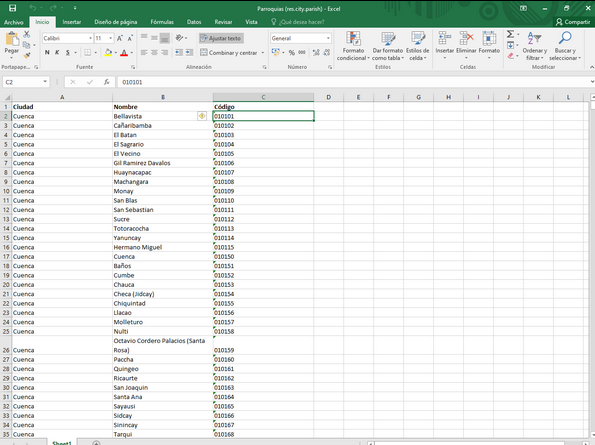This screenshot has height=445, width=595.
Task: Increase the font size with the larger A
Action: 120,38
